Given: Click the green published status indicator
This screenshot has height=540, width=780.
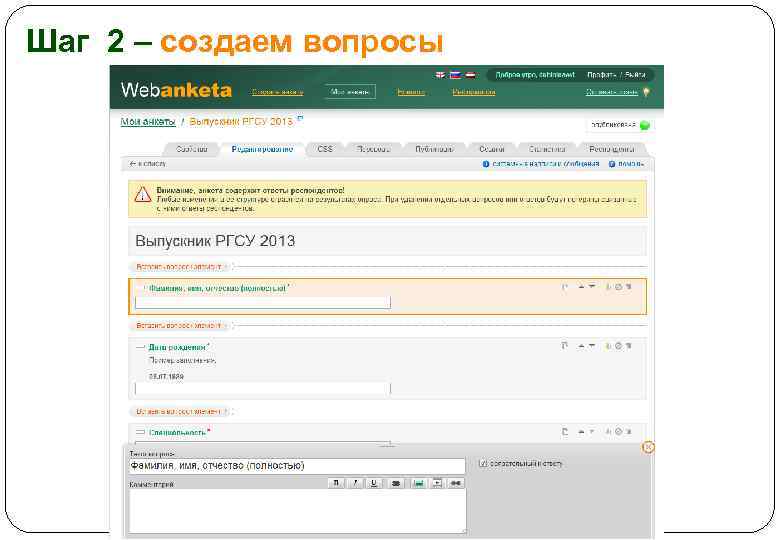Looking at the screenshot, I should point(645,125).
